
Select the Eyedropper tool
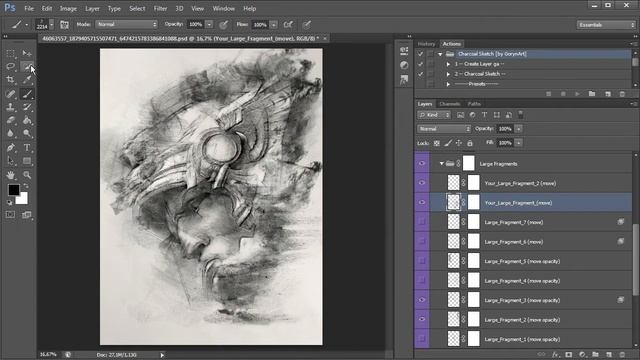[x=27, y=80]
